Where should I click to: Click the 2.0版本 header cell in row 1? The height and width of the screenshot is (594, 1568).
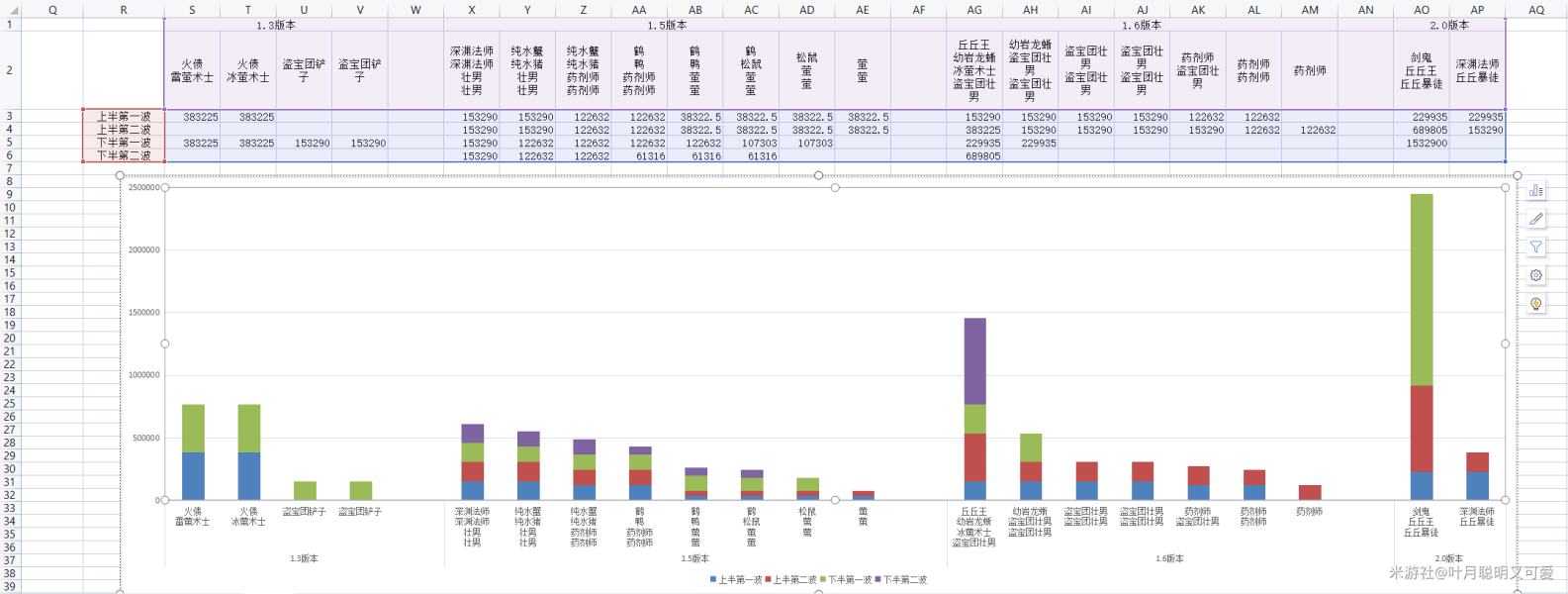tap(1449, 25)
